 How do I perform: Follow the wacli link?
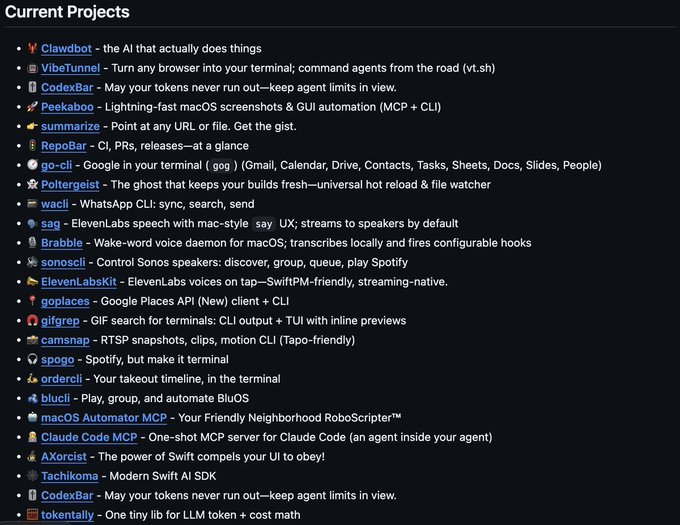click(57, 204)
